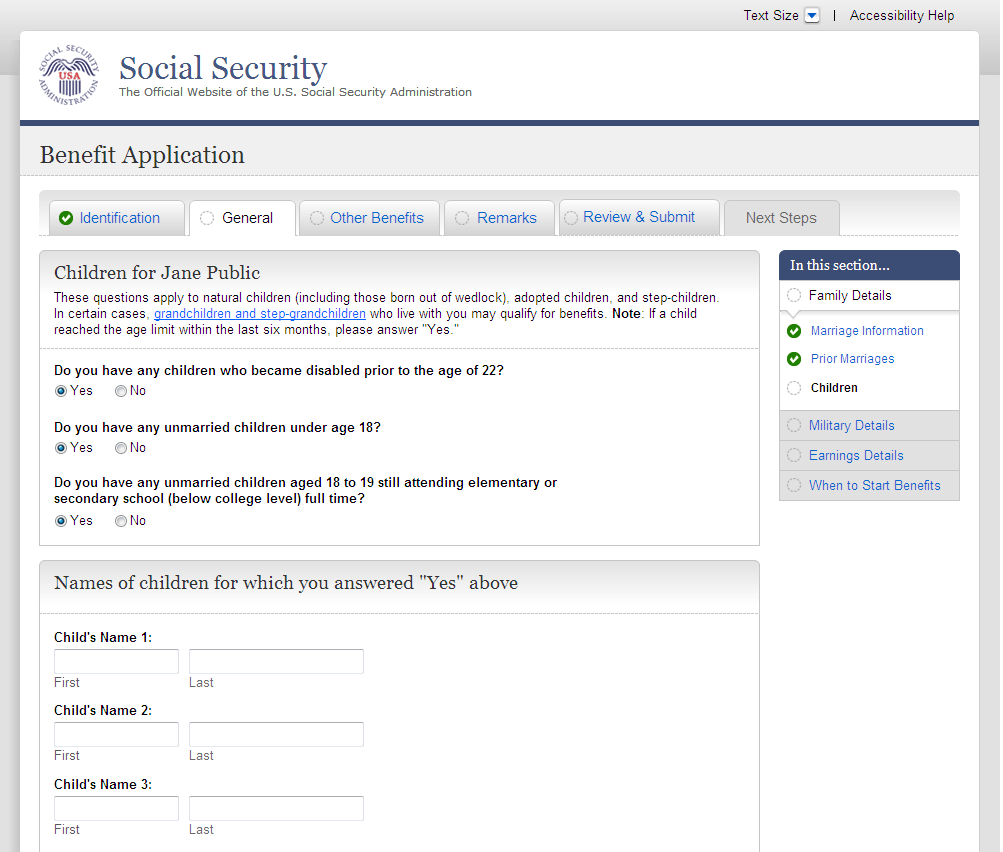Click Child's Name 1 First name field
The image size is (1003, 852).
tap(116, 662)
